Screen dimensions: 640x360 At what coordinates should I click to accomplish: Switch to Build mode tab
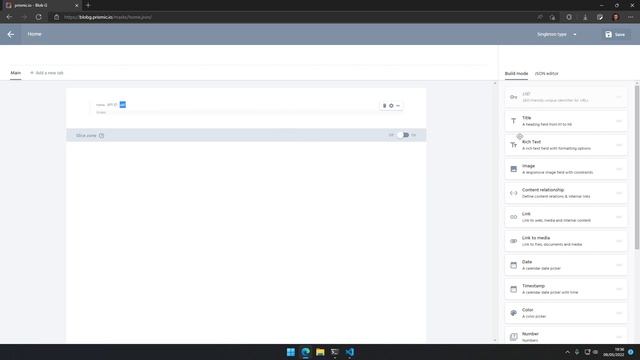[x=516, y=73]
